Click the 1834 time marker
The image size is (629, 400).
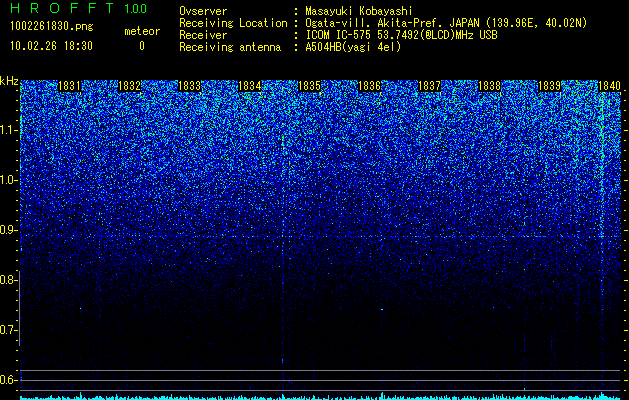(250, 86)
